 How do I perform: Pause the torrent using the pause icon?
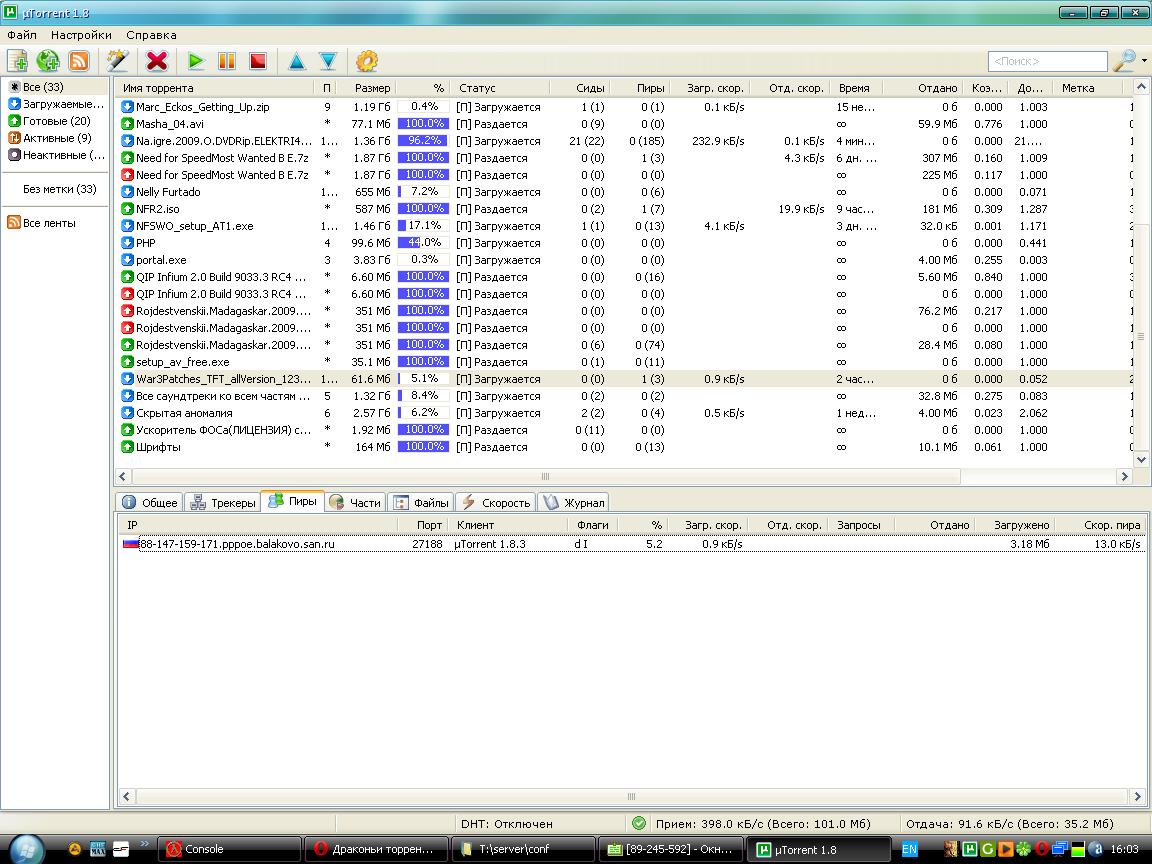click(x=227, y=61)
